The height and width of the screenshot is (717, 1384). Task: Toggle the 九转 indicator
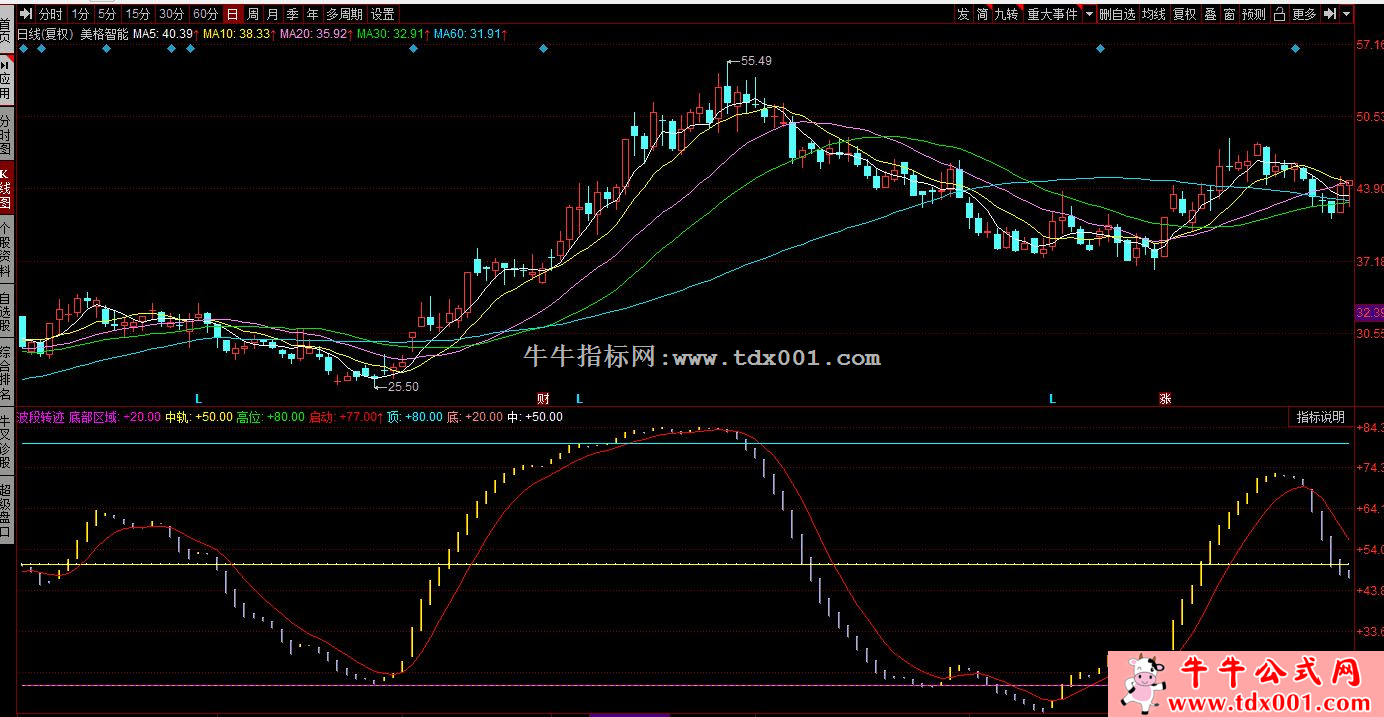click(x=1008, y=14)
